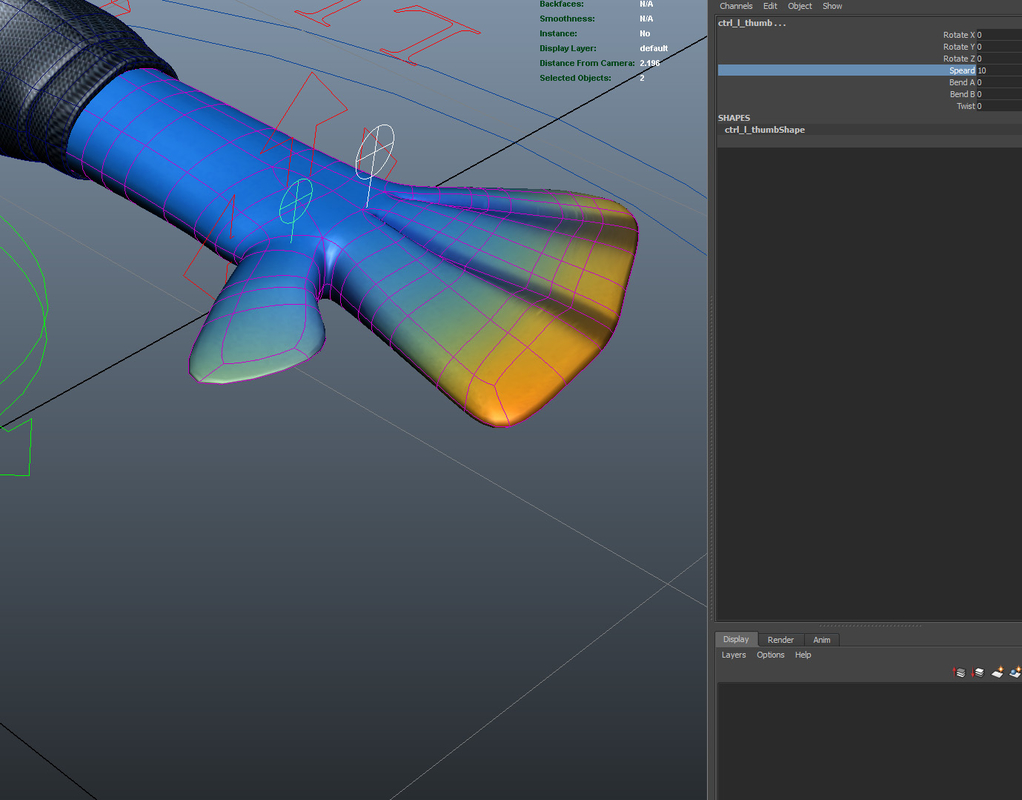Open the channel box Edit menu
The width and height of the screenshot is (1022, 800).
(770, 6)
